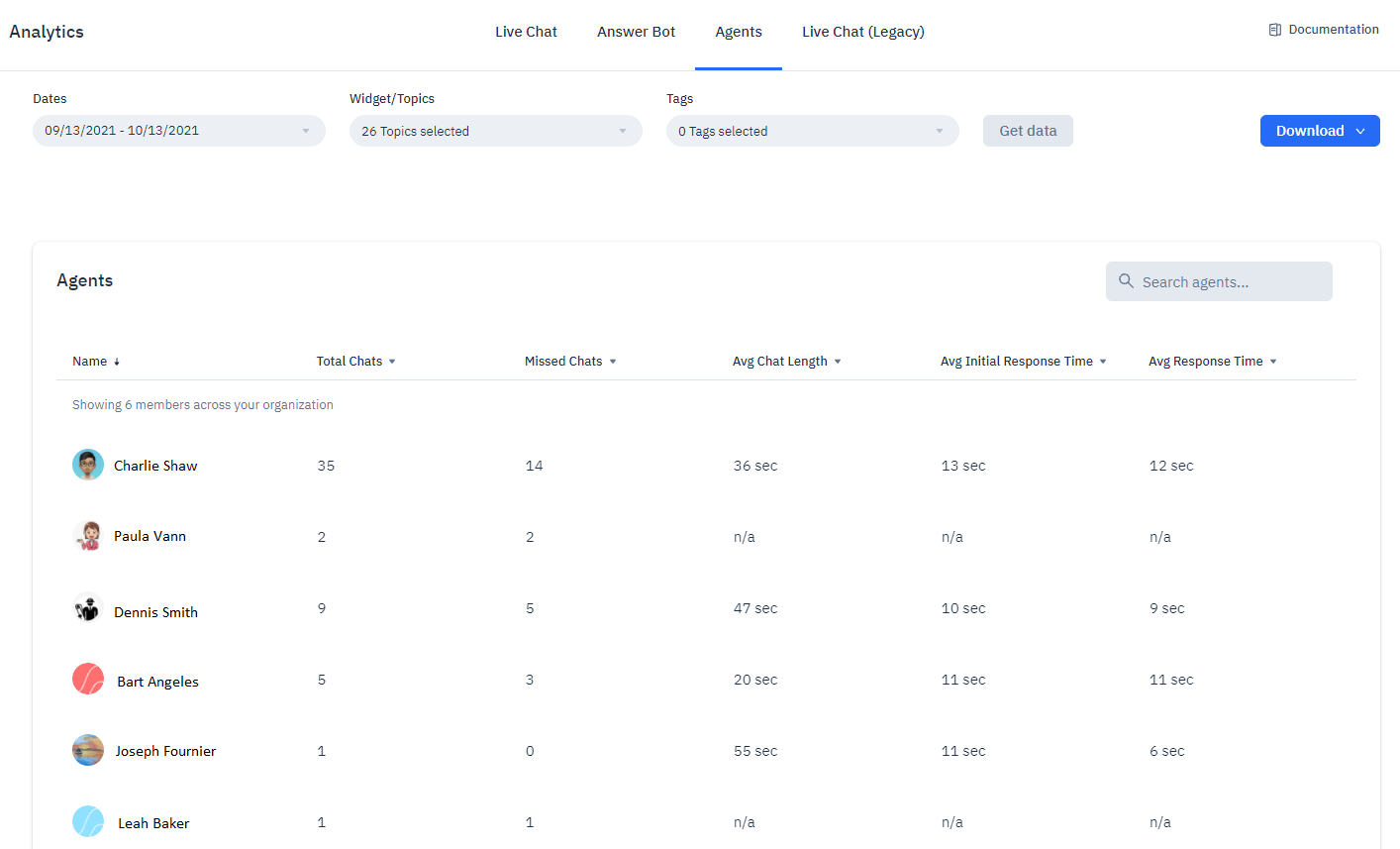Click the Analytics page title

[x=47, y=32]
